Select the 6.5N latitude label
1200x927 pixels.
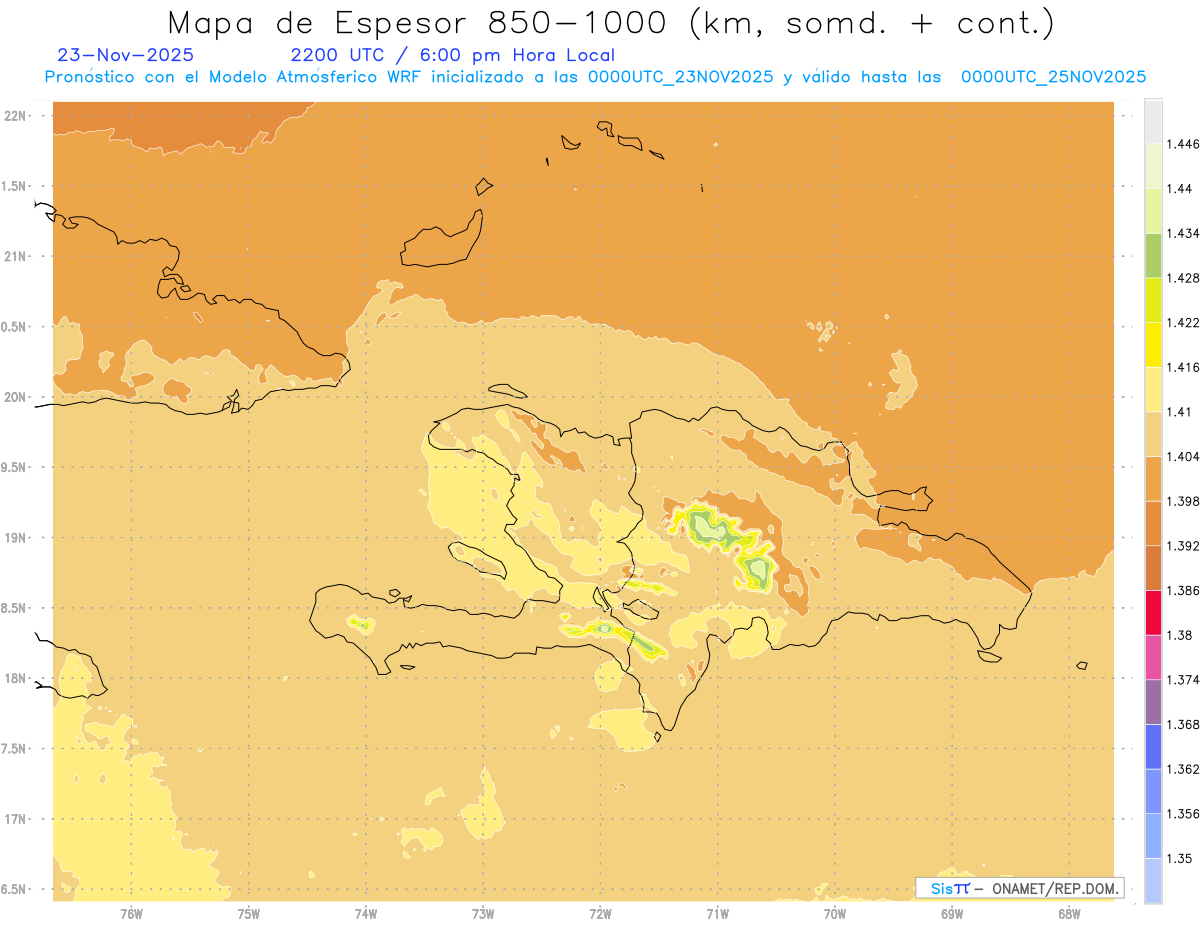pyautogui.click(x=13, y=890)
